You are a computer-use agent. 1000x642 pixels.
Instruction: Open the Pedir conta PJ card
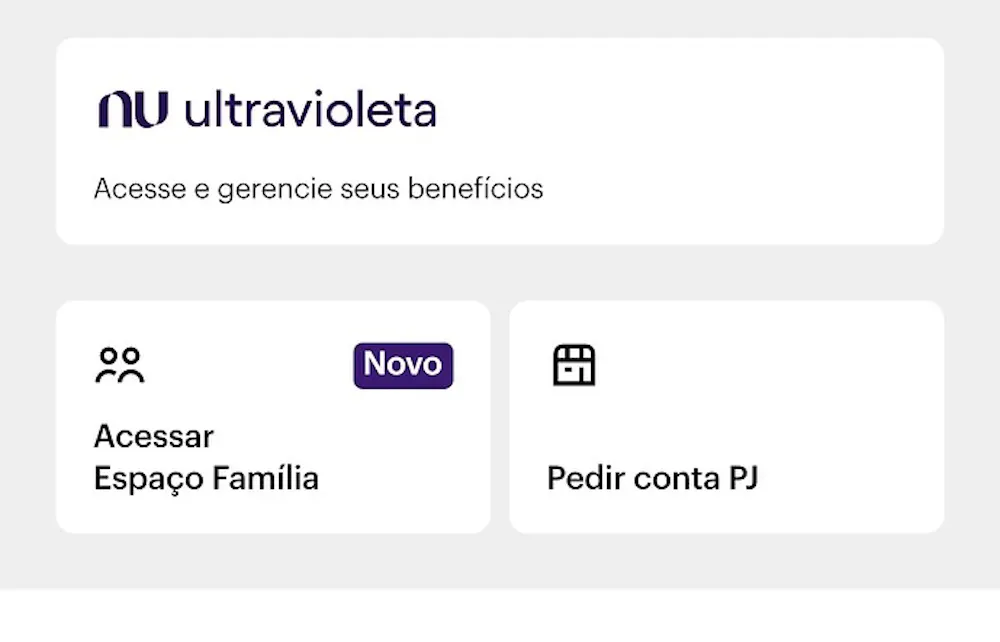click(x=726, y=417)
